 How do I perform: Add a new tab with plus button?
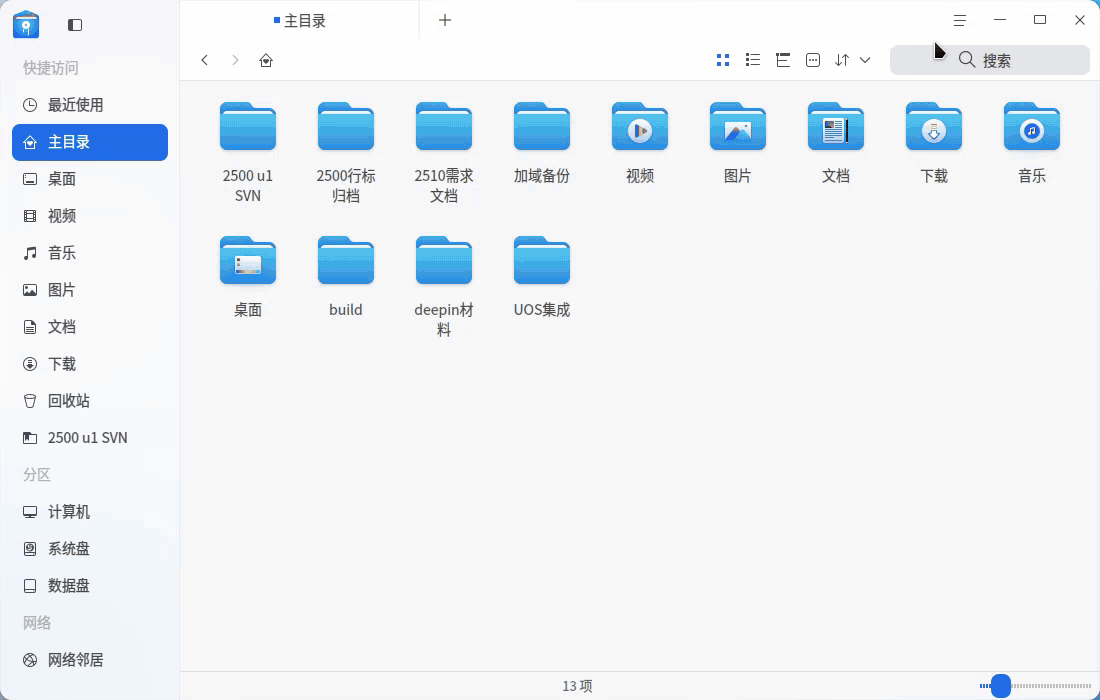click(x=445, y=20)
